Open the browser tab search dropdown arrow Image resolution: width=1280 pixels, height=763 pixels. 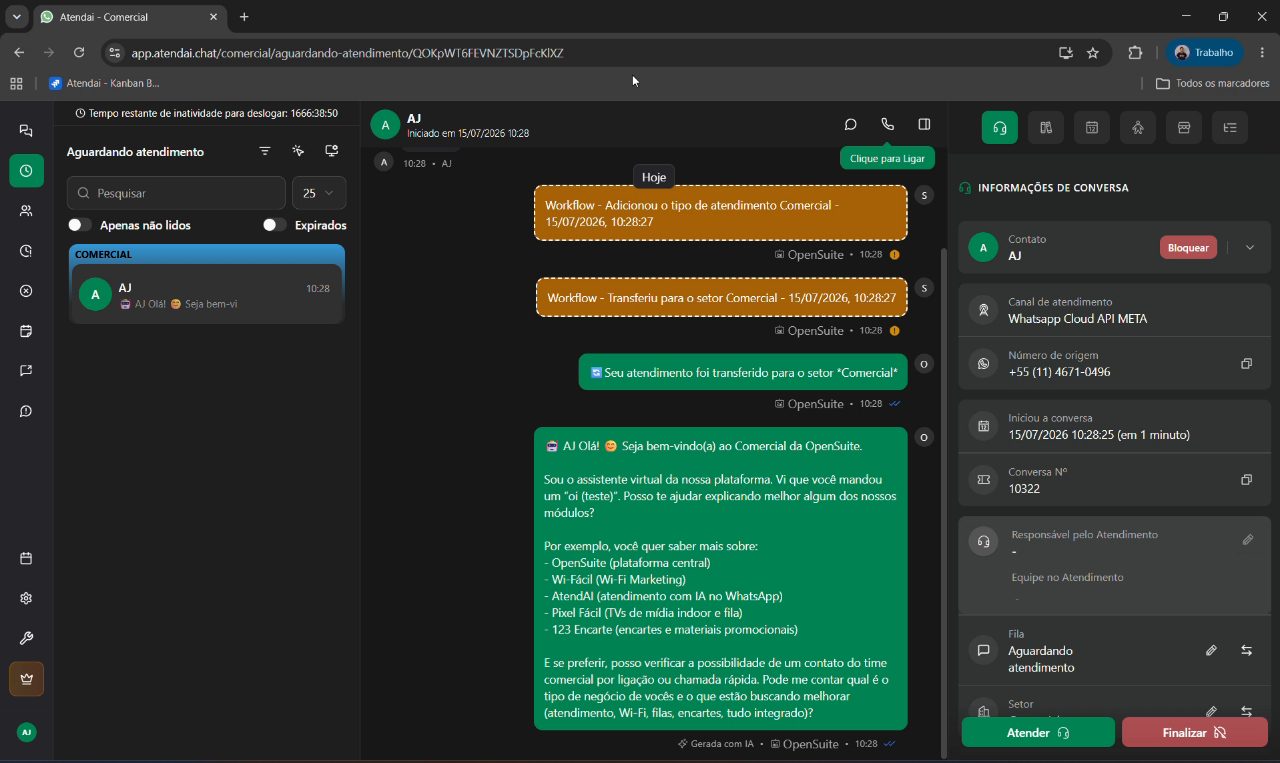point(17,17)
